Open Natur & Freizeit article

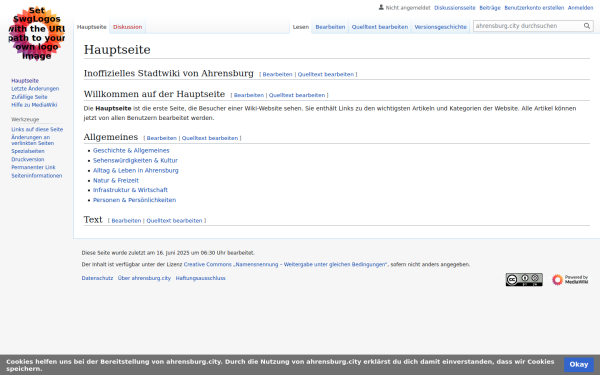[x=116, y=180]
